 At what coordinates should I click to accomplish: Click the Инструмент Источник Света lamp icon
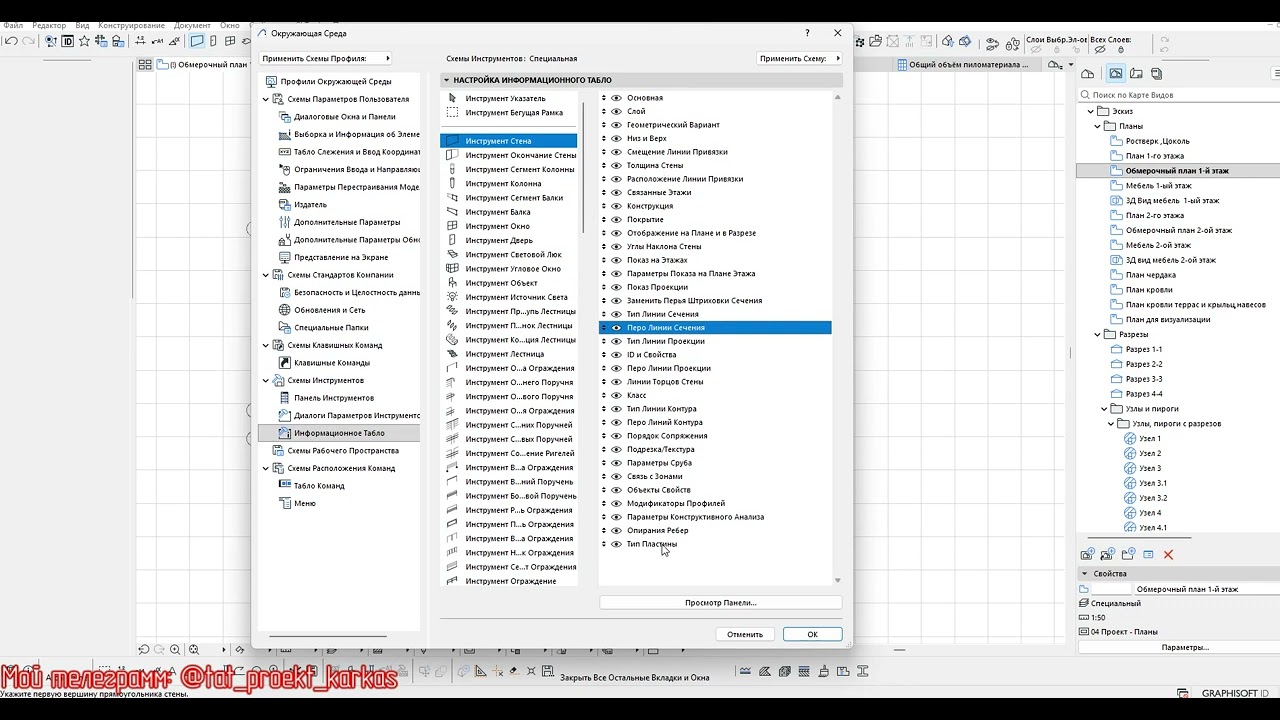(452, 297)
